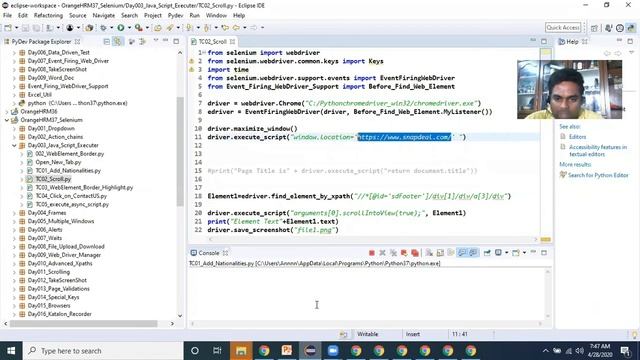640x360 pixels.
Task: Open the Zoom app taskbar icon
Action: pos(333,351)
